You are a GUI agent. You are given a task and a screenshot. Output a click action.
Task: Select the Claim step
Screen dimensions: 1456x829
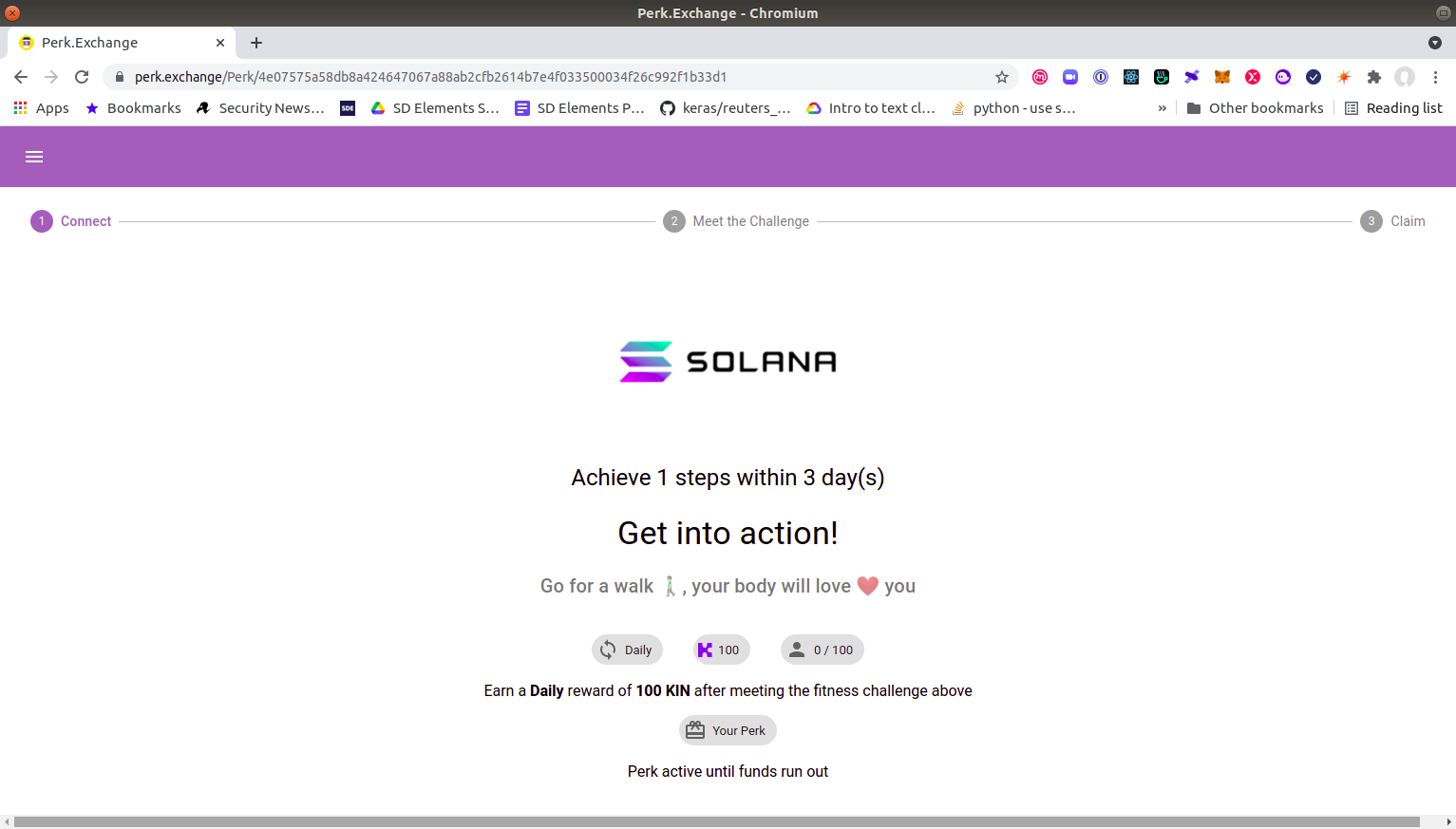[x=1392, y=221]
